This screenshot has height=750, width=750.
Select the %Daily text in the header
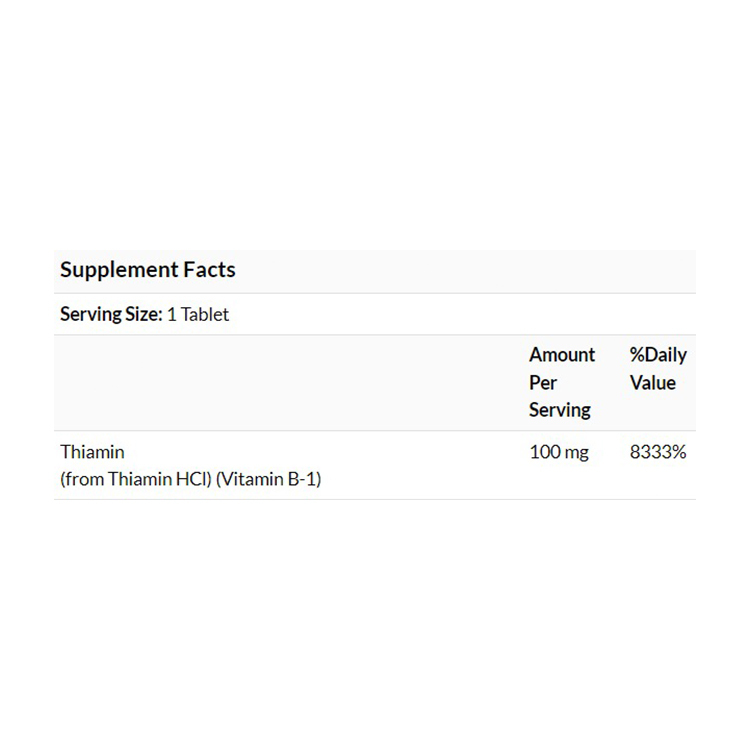(658, 355)
